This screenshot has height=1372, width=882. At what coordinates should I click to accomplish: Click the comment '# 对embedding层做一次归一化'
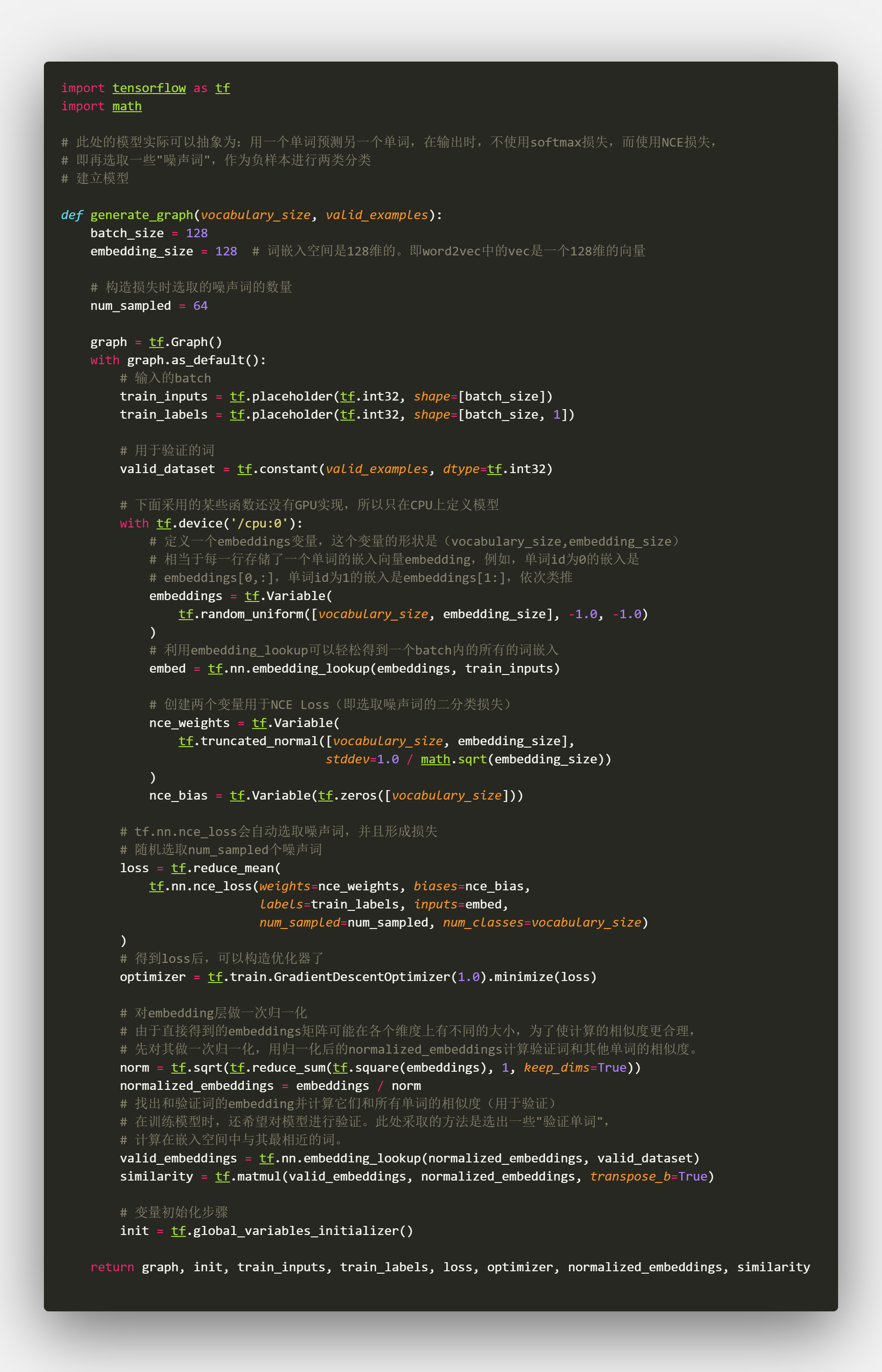click(213, 1013)
